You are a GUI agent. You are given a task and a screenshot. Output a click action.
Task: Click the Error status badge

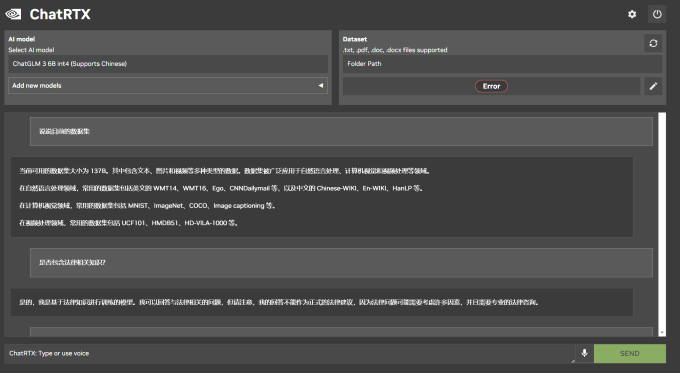point(491,86)
